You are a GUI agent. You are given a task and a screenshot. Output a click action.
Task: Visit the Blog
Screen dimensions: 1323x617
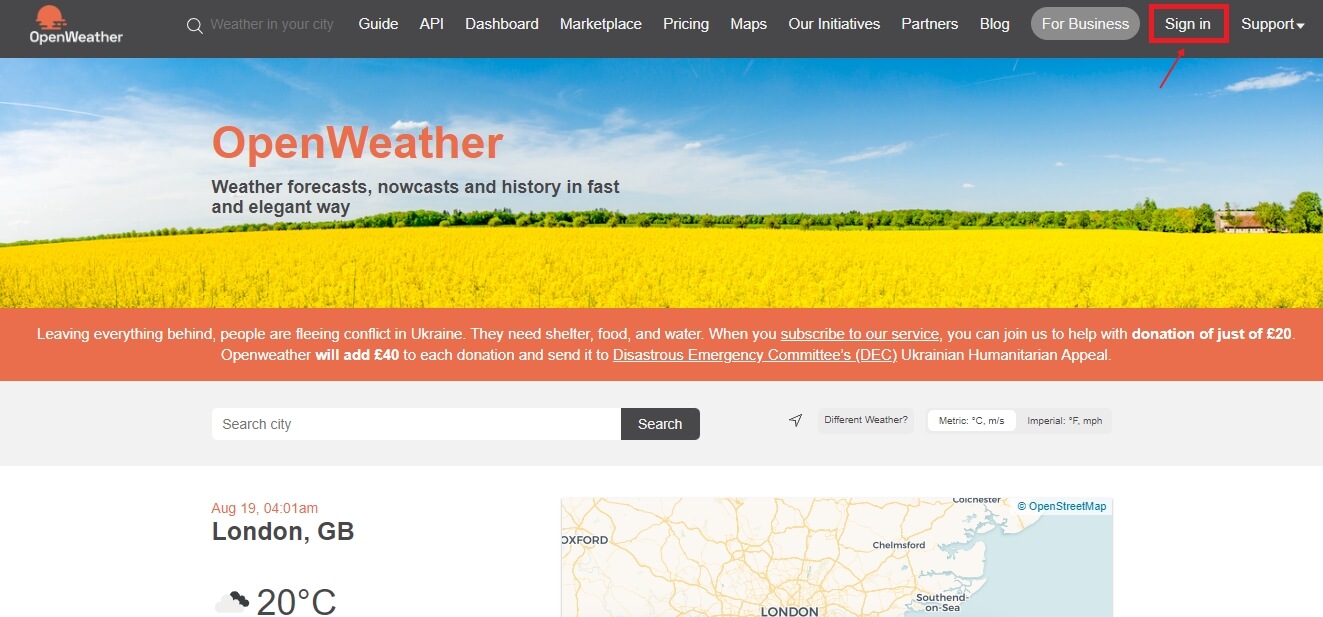(995, 24)
